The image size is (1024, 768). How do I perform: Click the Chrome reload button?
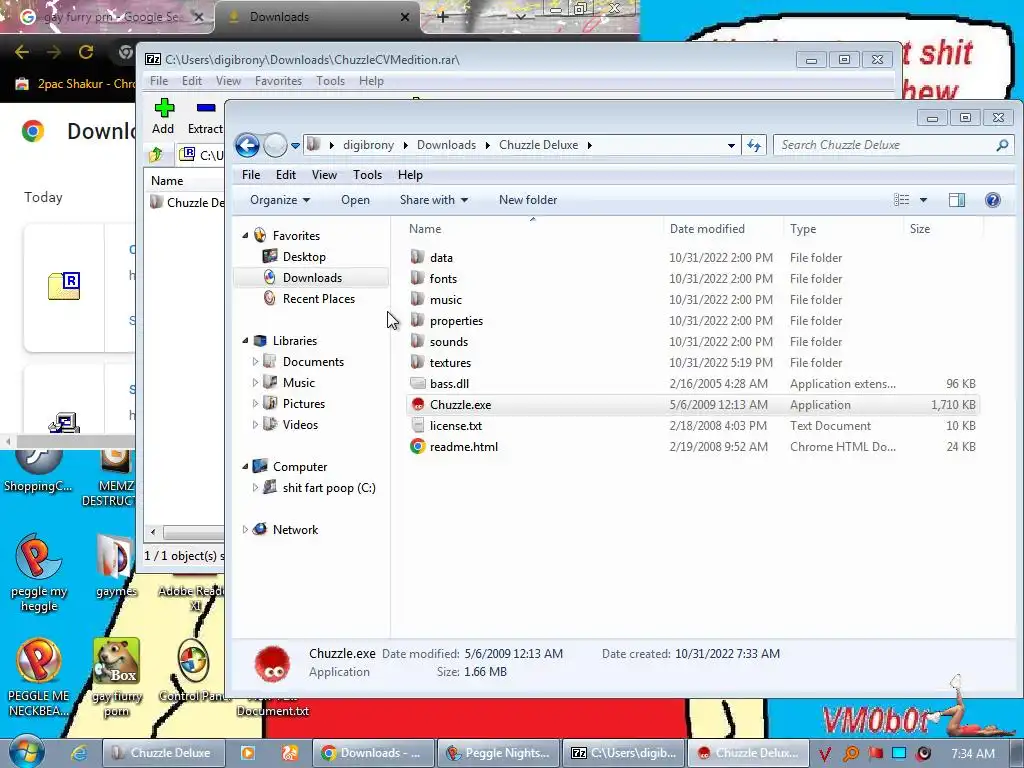coord(86,52)
